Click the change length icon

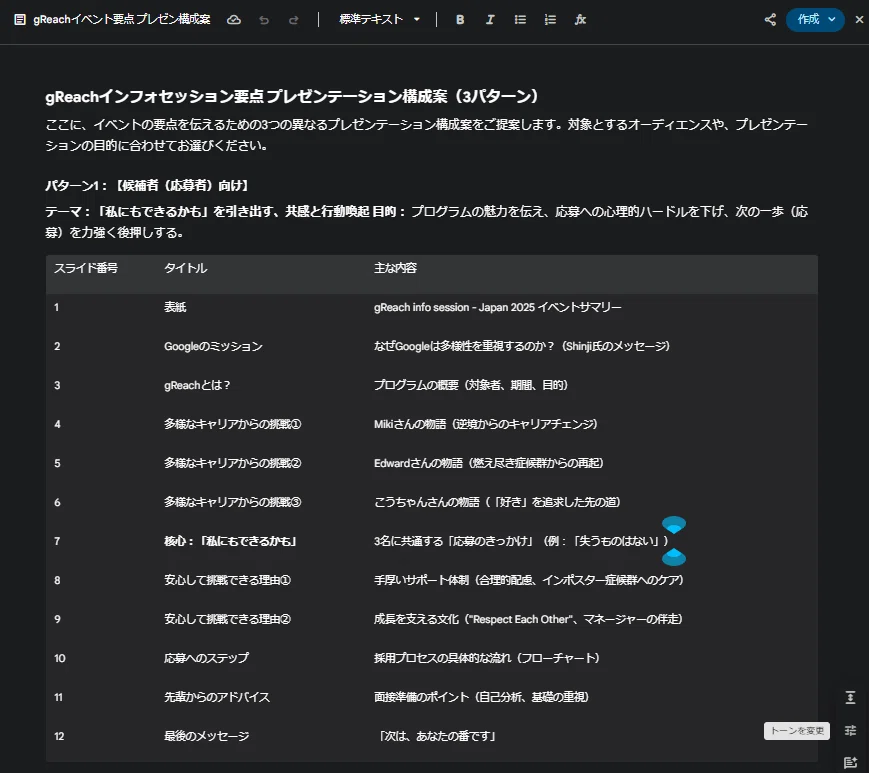(850, 697)
